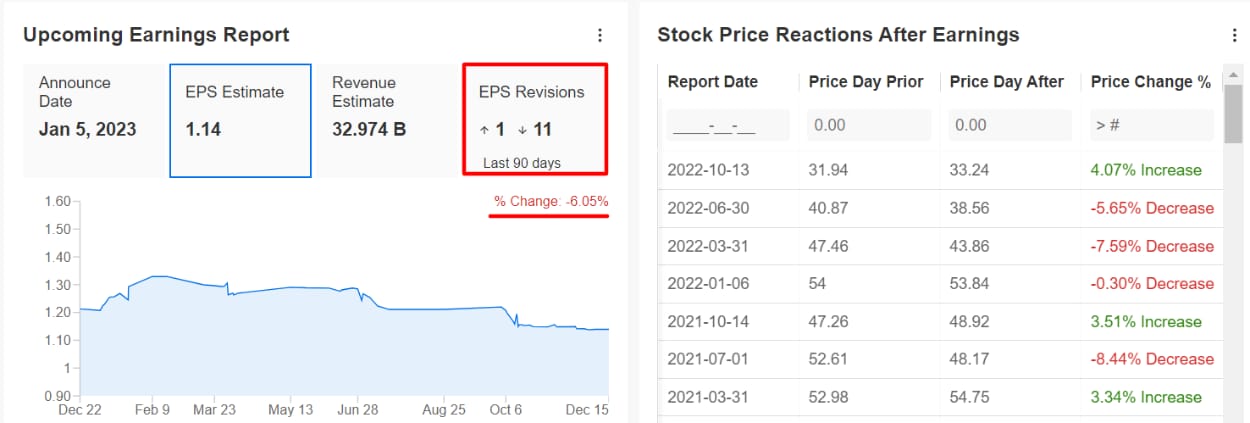Sort by Price Day After column header
Viewport: 1250px width, 423px height.
pos(1007,82)
